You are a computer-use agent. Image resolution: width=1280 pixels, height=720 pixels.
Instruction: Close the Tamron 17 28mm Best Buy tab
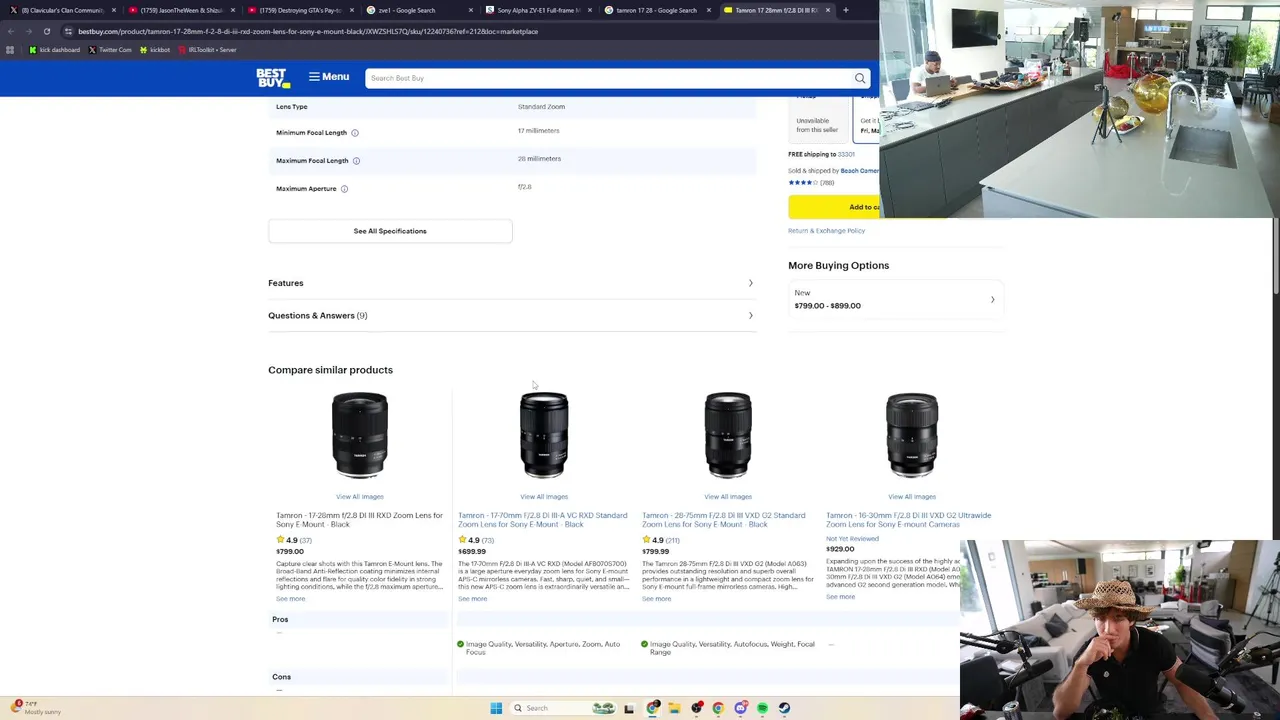click(828, 10)
